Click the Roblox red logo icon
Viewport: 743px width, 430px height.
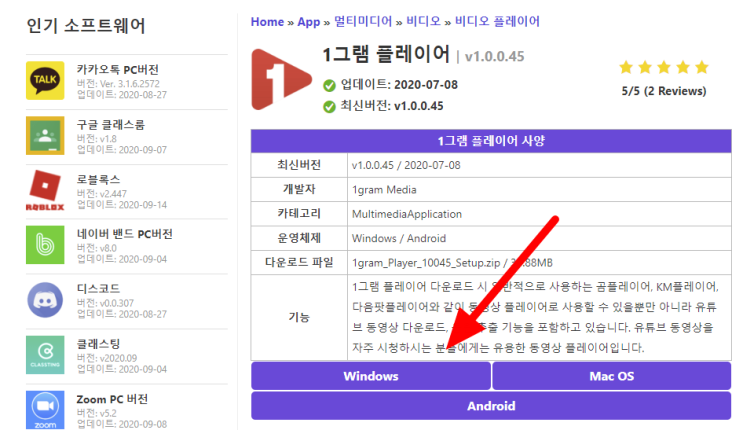pos(45,191)
